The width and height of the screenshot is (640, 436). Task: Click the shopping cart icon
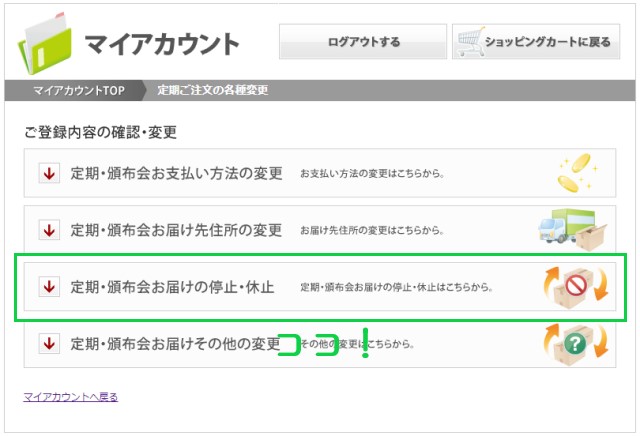click(469, 42)
